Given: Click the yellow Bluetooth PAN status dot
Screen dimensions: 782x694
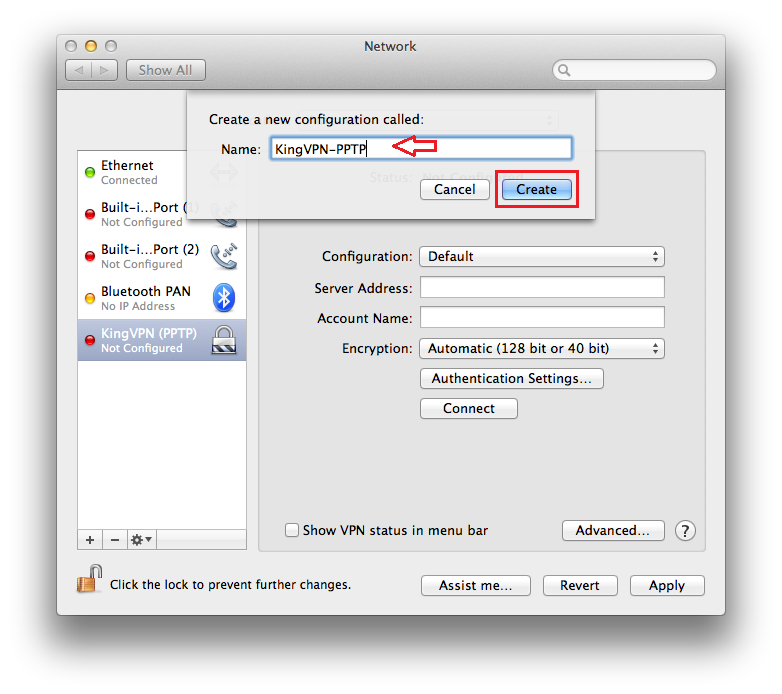Looking at the screenshot, I should click(x=90, y=298).
